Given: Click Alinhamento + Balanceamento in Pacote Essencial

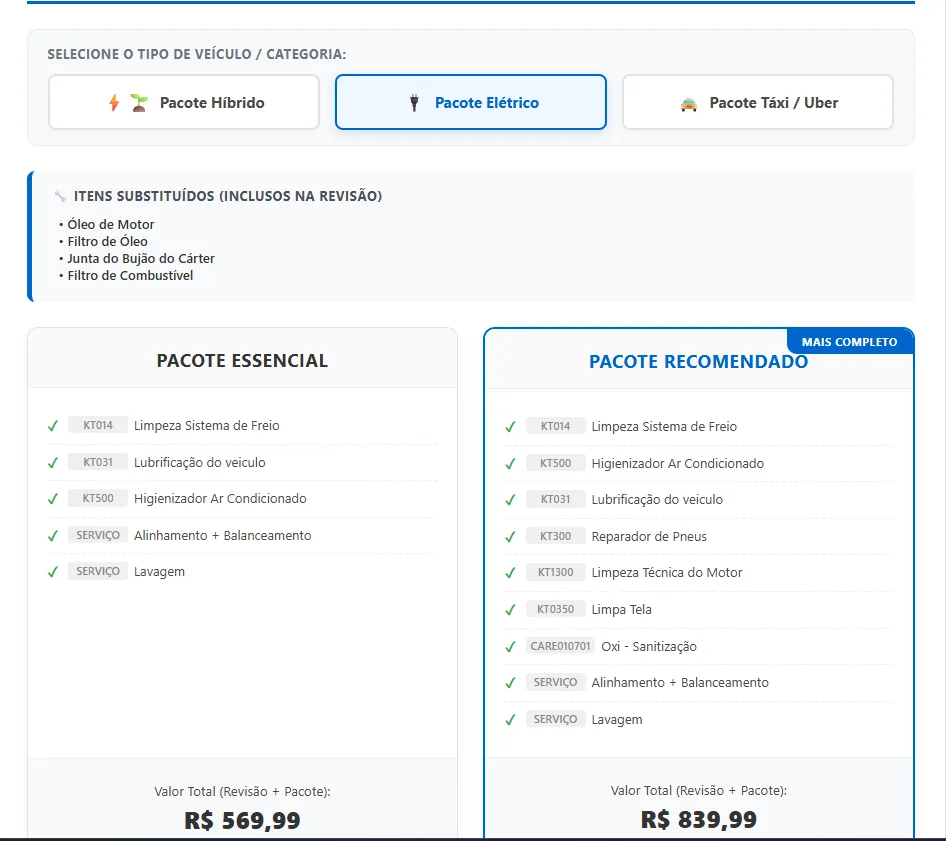Looking at the screenshot, I should click(x=223, y=536).
